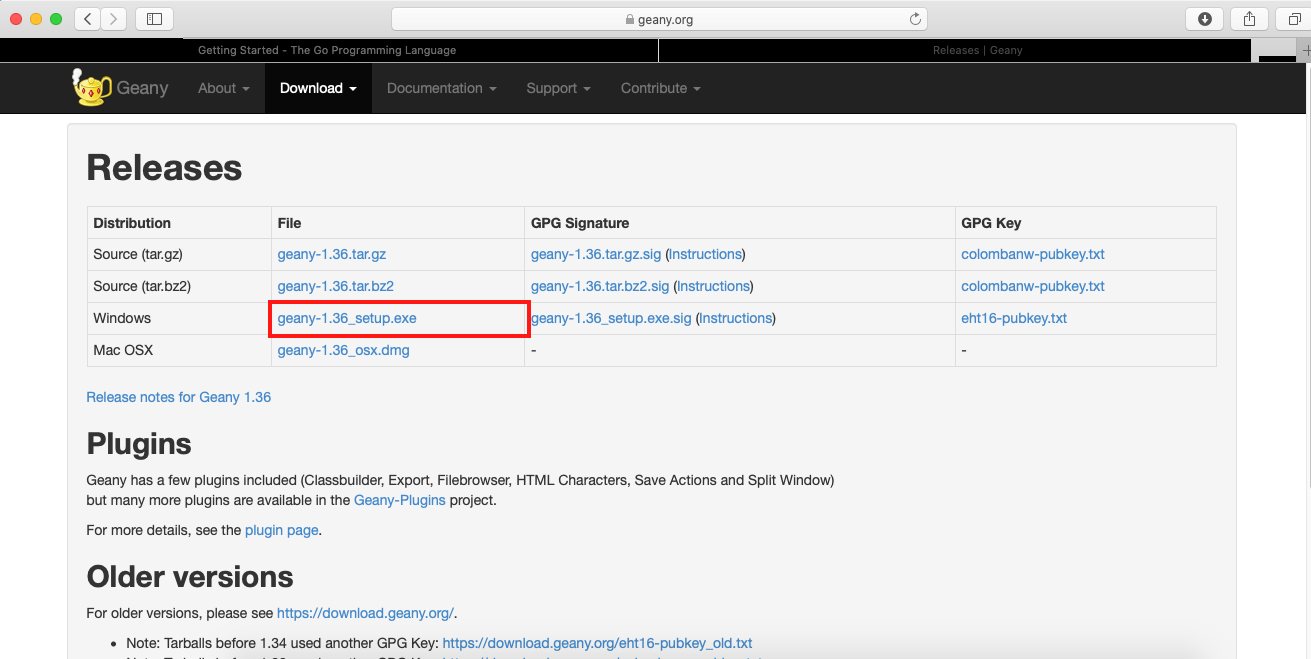Download geany-1.36_setup.exe for Windows
This screenshot has width=1311, height=659.
point(347,318)
